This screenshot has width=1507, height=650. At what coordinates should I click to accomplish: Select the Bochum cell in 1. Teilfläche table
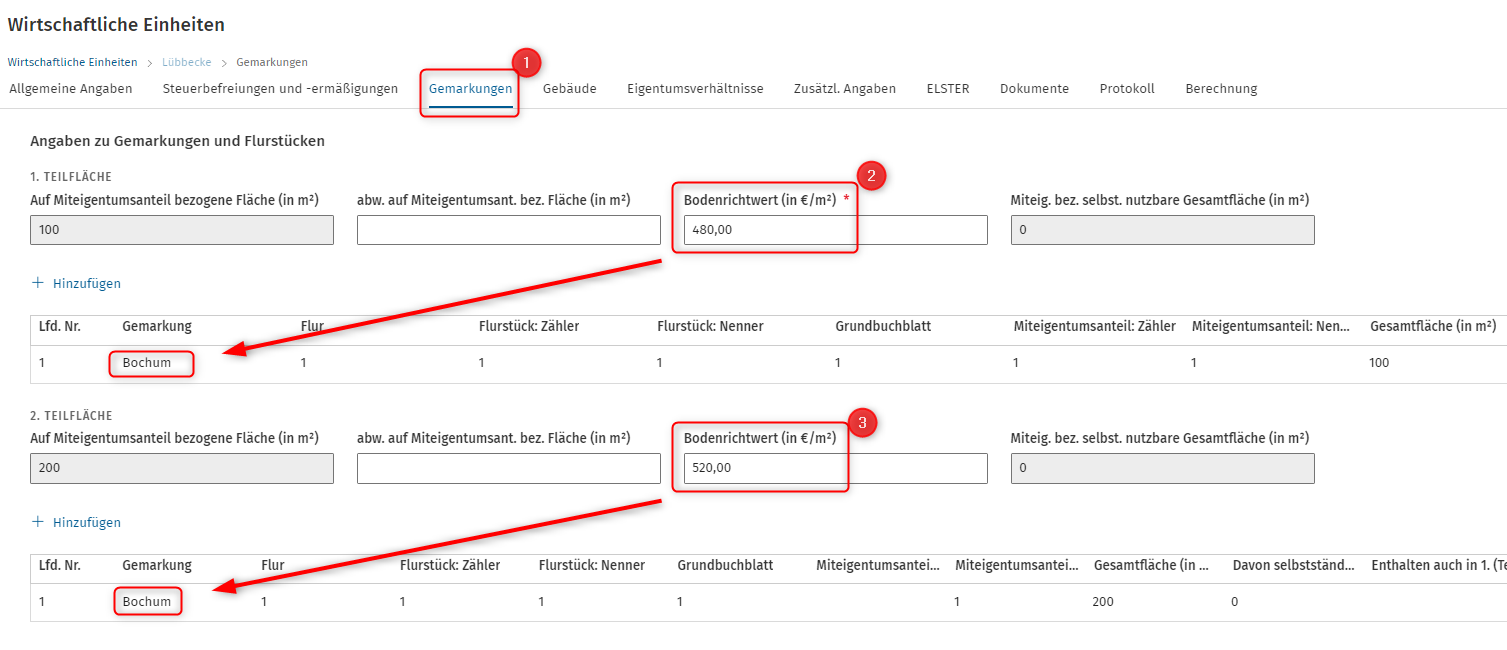[x=147, y=363]
